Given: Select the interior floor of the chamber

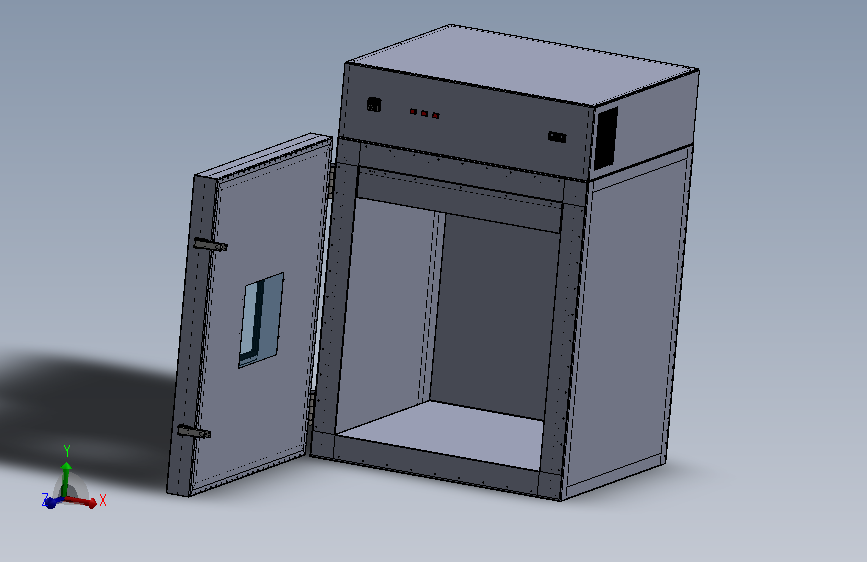Looking at the screenshot, I should (442, 435).
